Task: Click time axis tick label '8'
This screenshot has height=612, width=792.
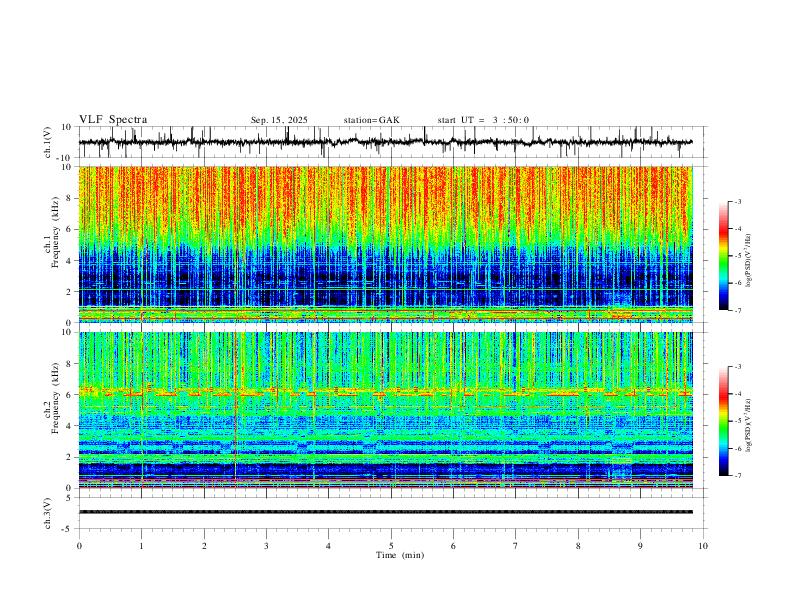Action: 578,546
